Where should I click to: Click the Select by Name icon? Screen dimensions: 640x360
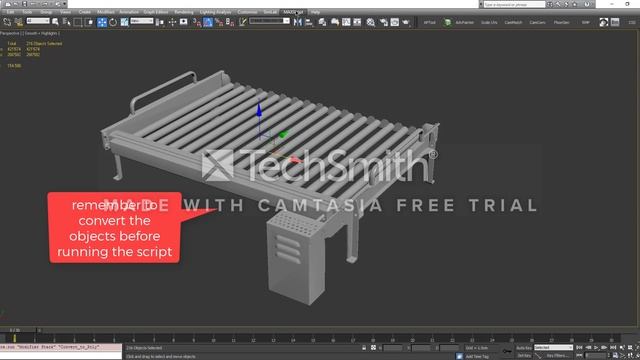tap(67, 22)
